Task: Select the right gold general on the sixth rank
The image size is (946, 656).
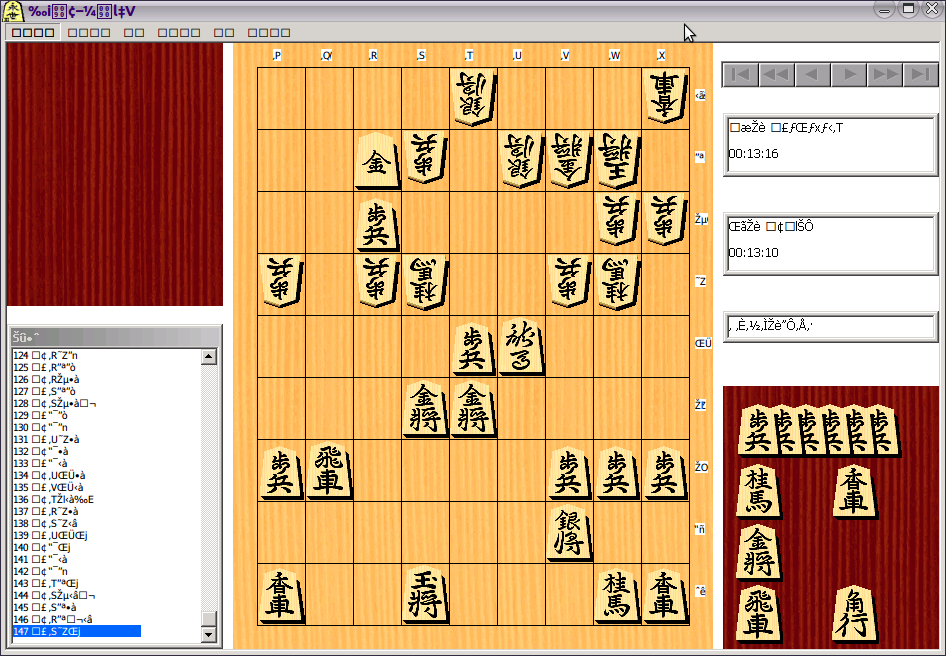Action: click(474, 409)
